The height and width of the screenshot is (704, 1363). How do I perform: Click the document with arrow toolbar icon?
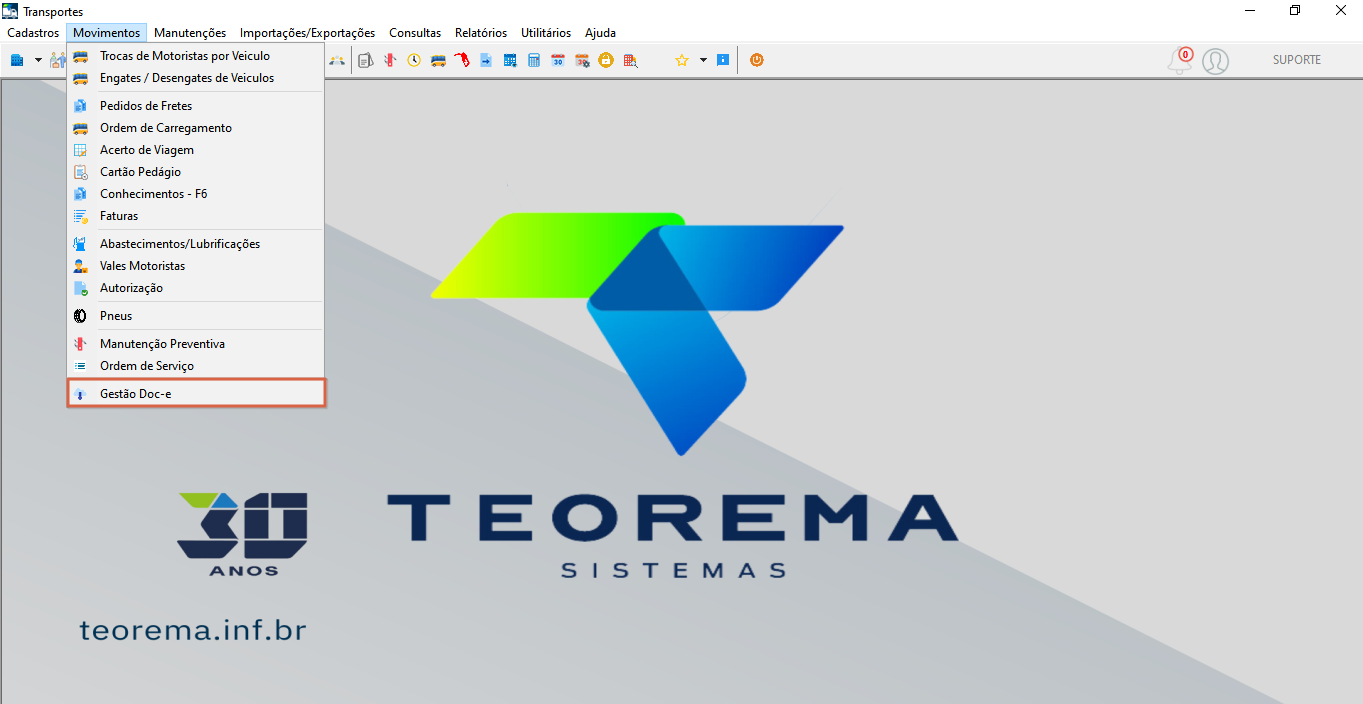[x=486, y=60]
